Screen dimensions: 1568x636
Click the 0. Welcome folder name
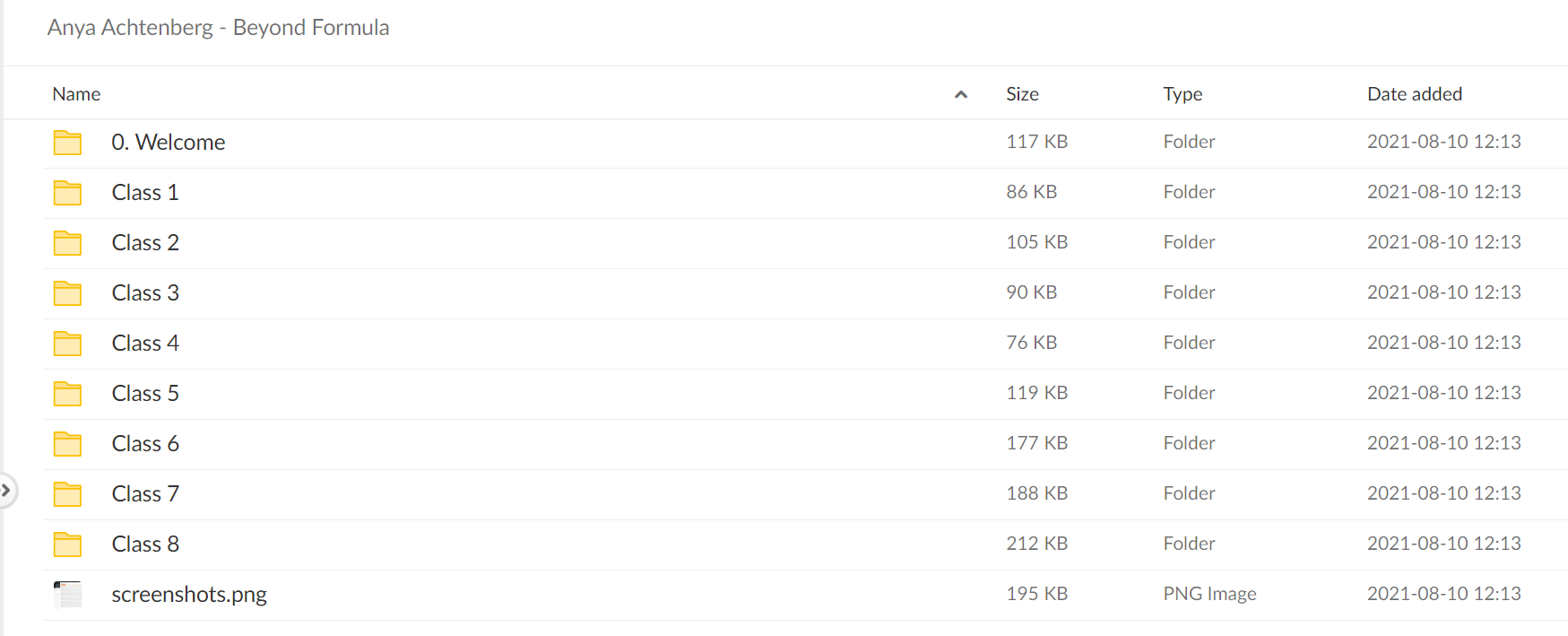coord(169,142)
